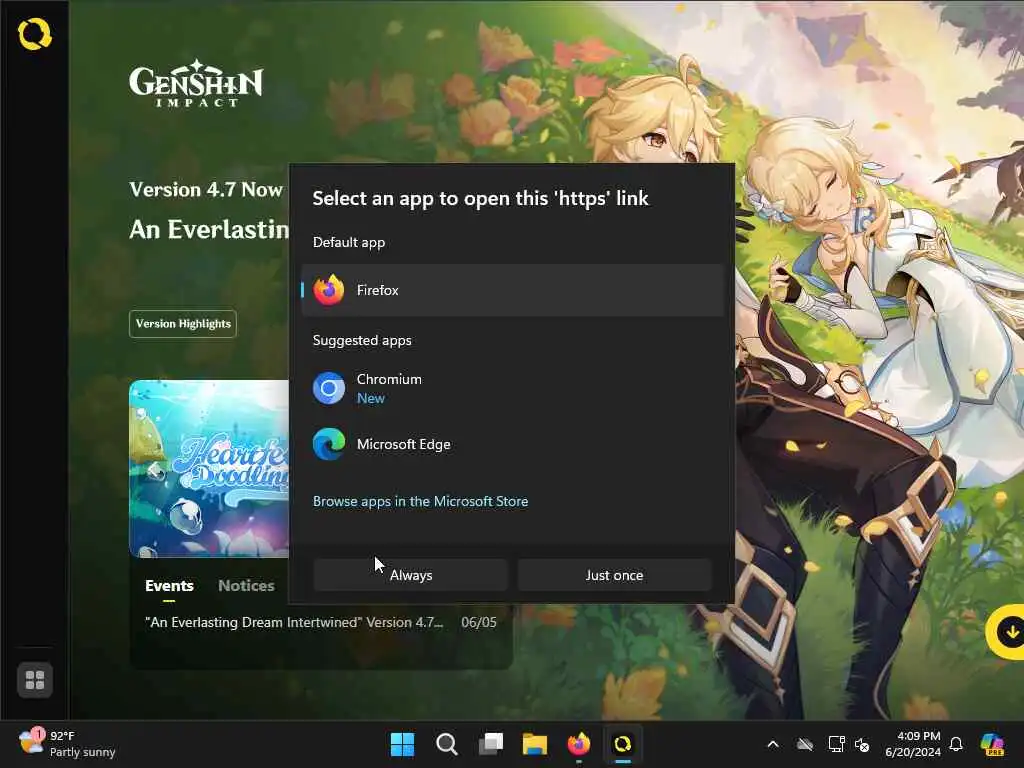This screenshot has height=768, width=1024.
Task: Open the Heartfelt Doodling event banner
Action: tap(209, 468)
